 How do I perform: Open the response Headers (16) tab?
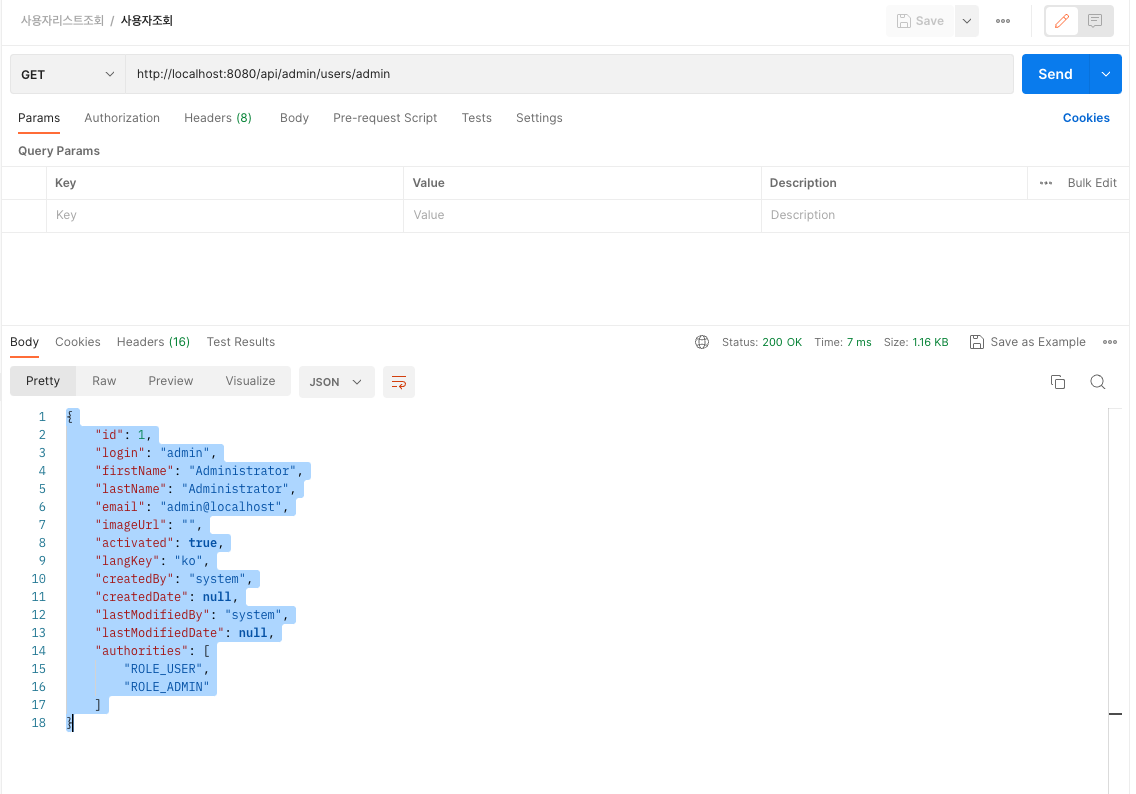(x=153, y=342)
